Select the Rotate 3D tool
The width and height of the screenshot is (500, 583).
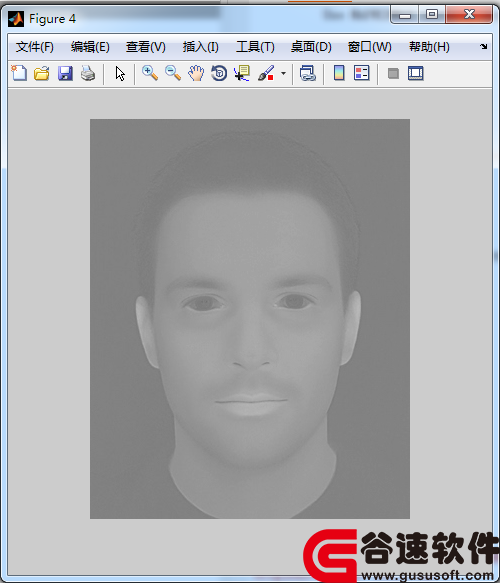tap(219, 73)
